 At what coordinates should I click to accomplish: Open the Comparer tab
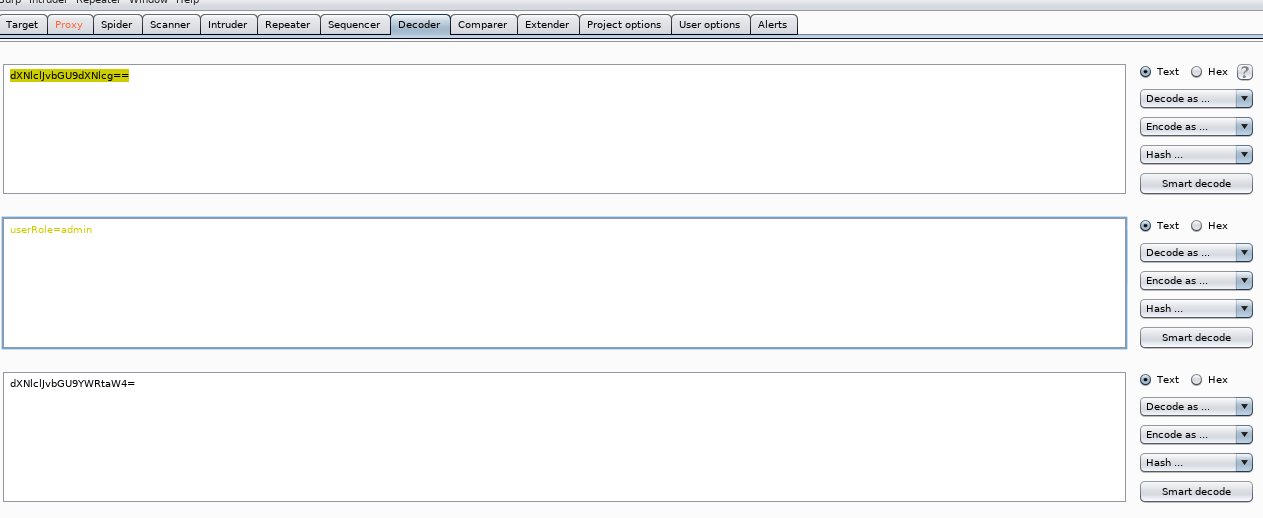[x=483, y=25]
